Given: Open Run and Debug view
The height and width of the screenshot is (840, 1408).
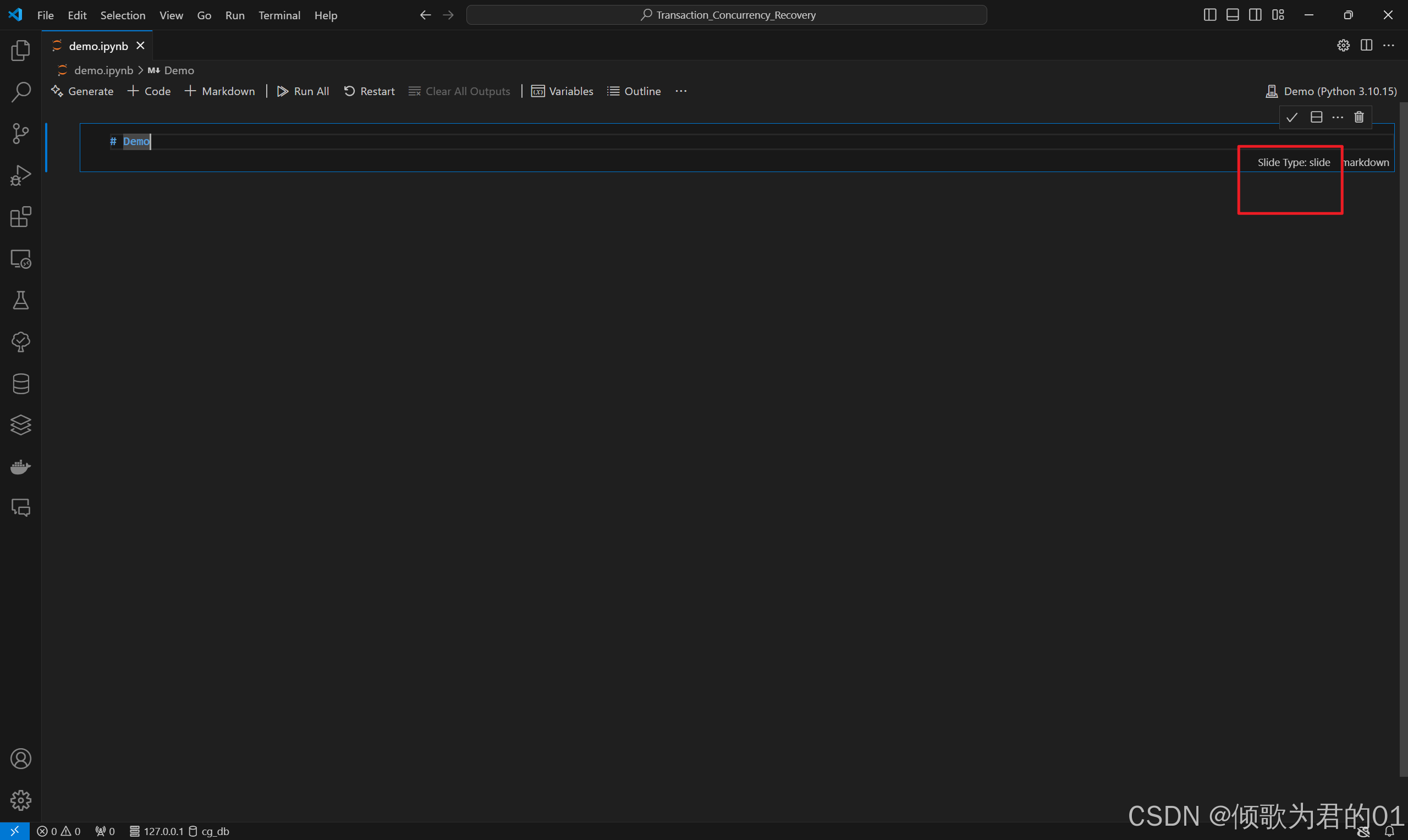Looking at the screenshot, I should click(x=20, y=175).
